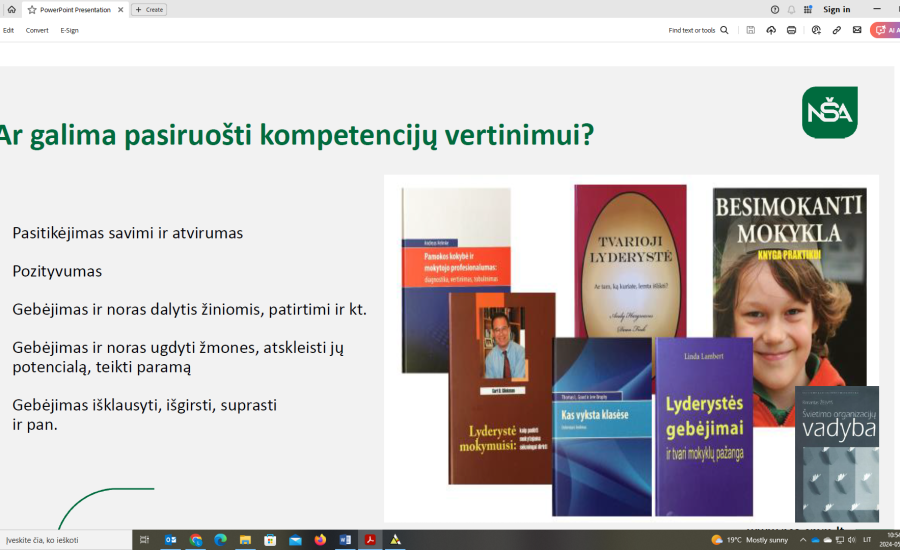Switch the LIT input language indicator

click(x=867, y=540)
